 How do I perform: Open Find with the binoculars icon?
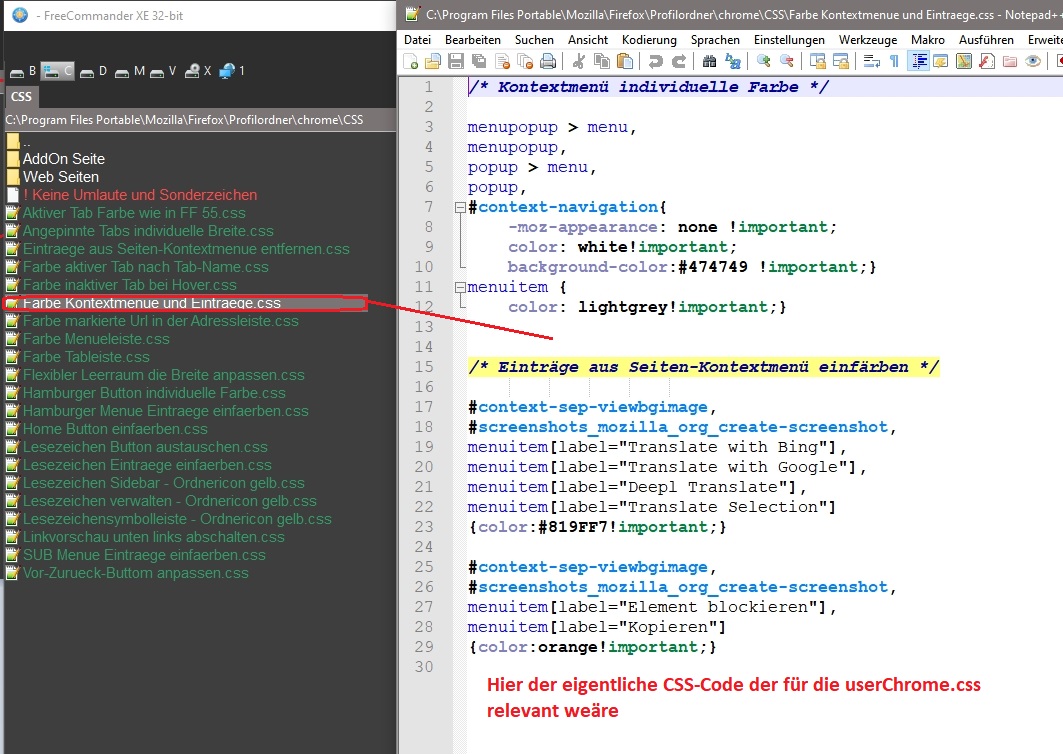coord(709,62)
